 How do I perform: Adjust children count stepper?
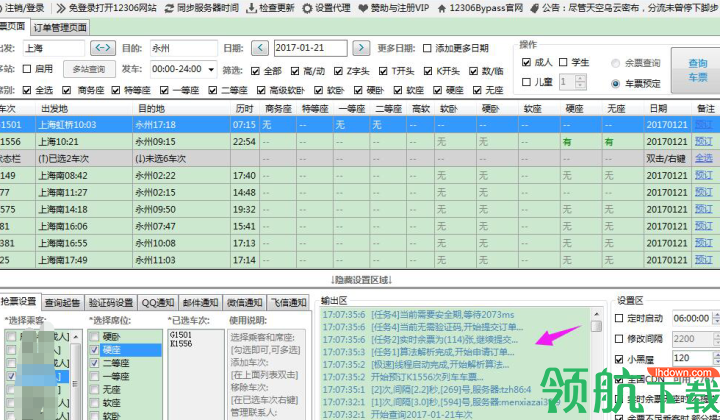(x=580, y=82)
